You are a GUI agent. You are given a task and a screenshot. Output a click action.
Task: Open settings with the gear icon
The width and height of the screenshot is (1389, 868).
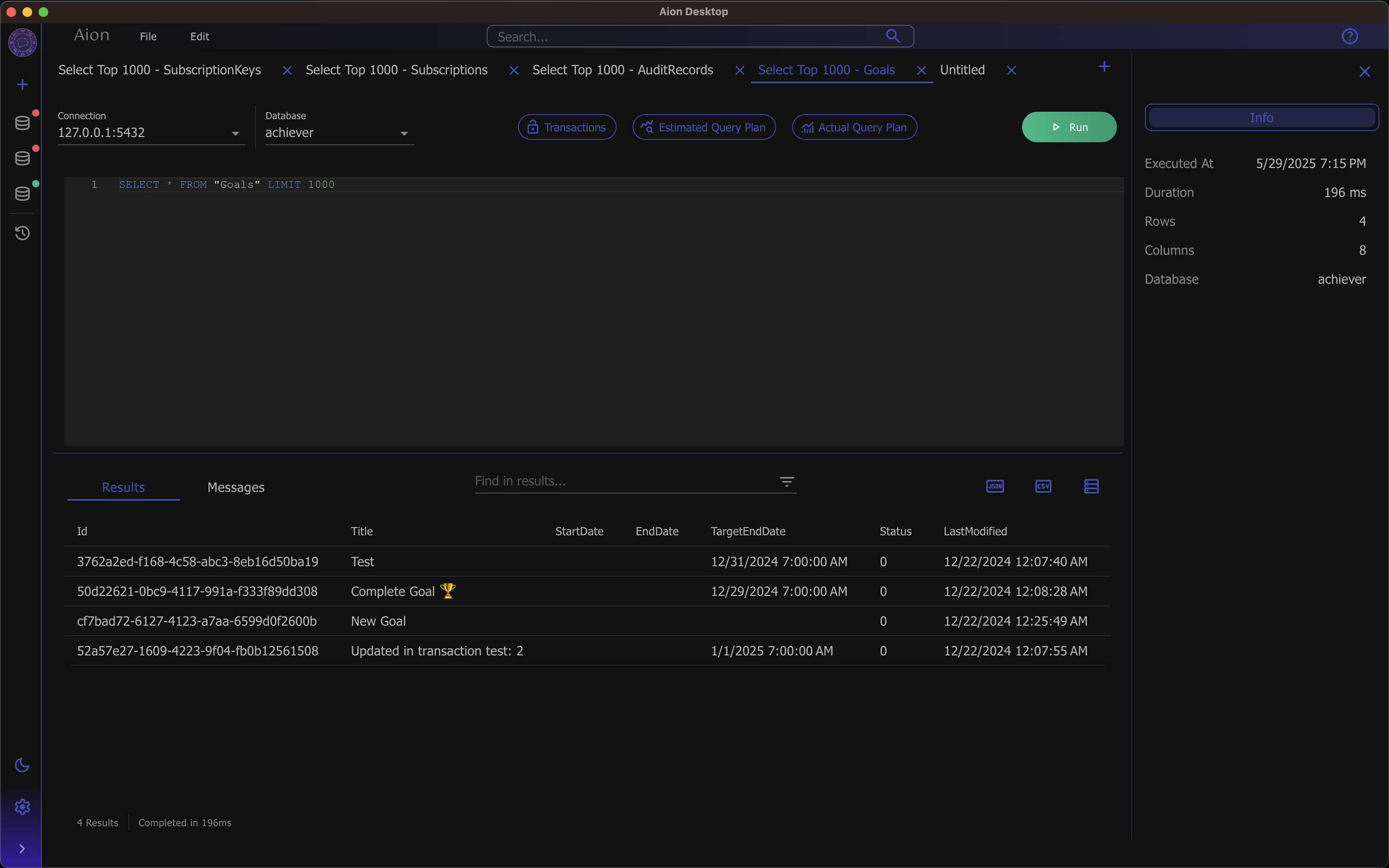pos(23,807)
